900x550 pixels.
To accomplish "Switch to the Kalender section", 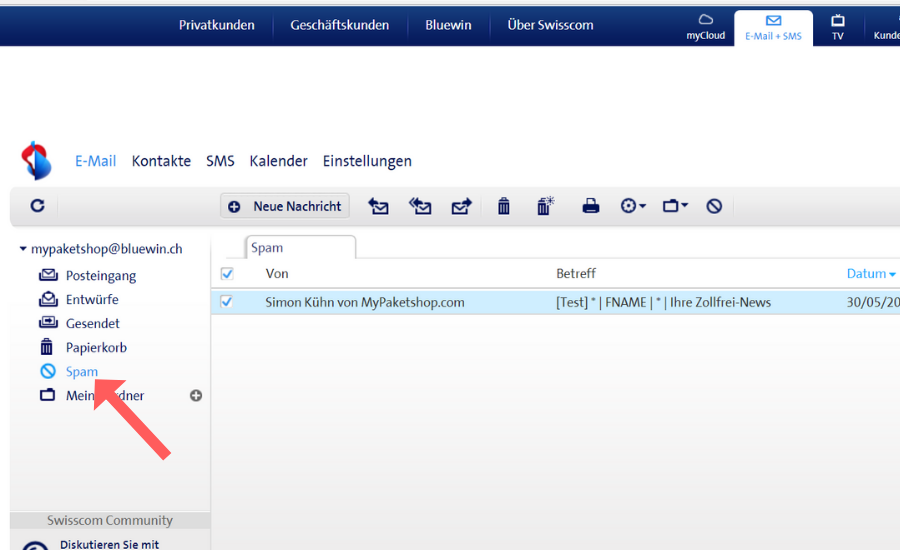I will [x=278, y=161].
